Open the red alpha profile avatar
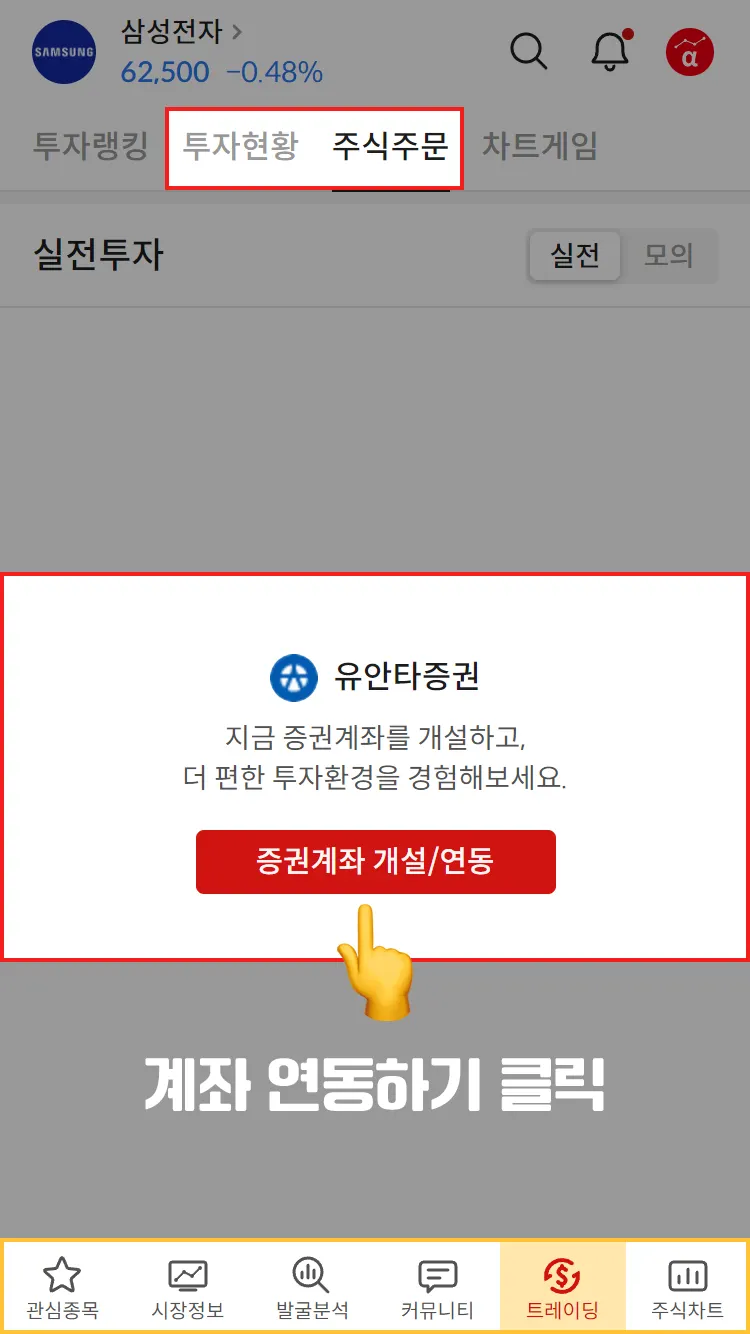The image size is (750, 1334). pos(690,52)
